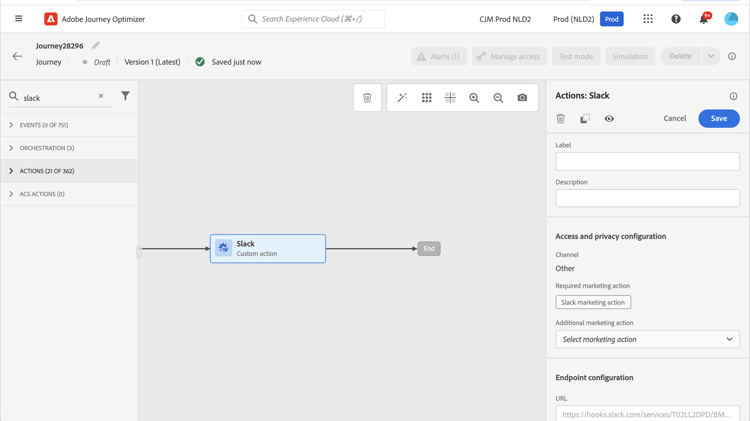Click the Draft status label
Screen dimensions: 750x421
(x=102, y=62)
